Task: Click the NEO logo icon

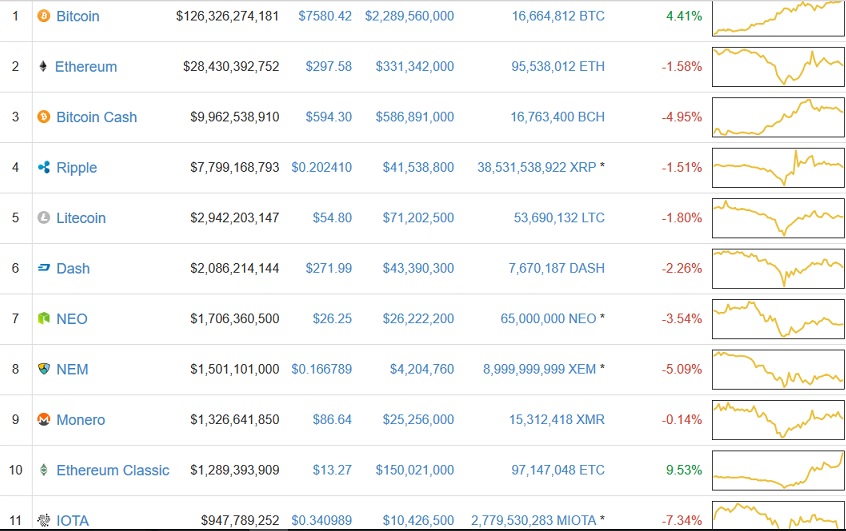Action: pos(43,319)
